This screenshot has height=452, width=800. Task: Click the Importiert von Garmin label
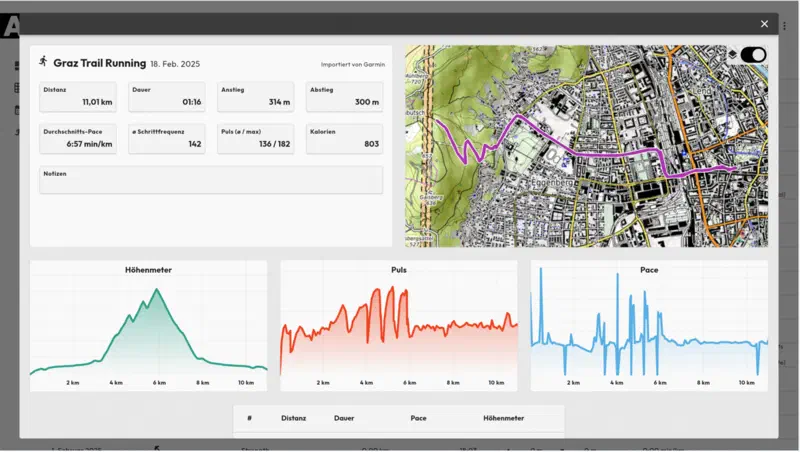coord(353,64)
